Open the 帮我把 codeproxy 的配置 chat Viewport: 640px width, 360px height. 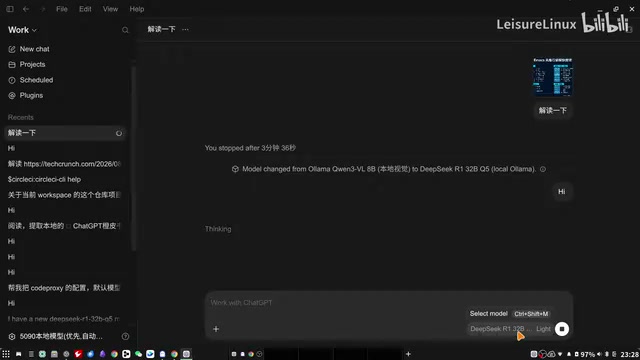pos(64,288)
